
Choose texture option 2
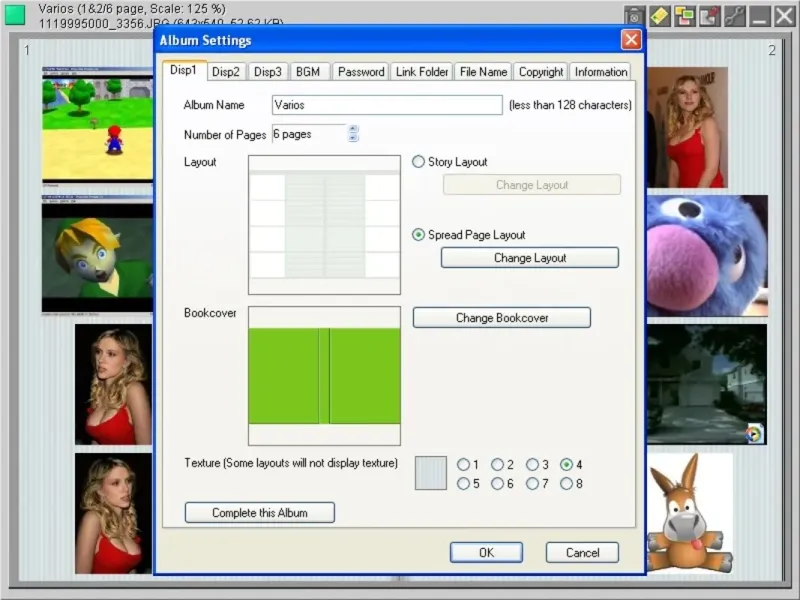click(497, 464)
